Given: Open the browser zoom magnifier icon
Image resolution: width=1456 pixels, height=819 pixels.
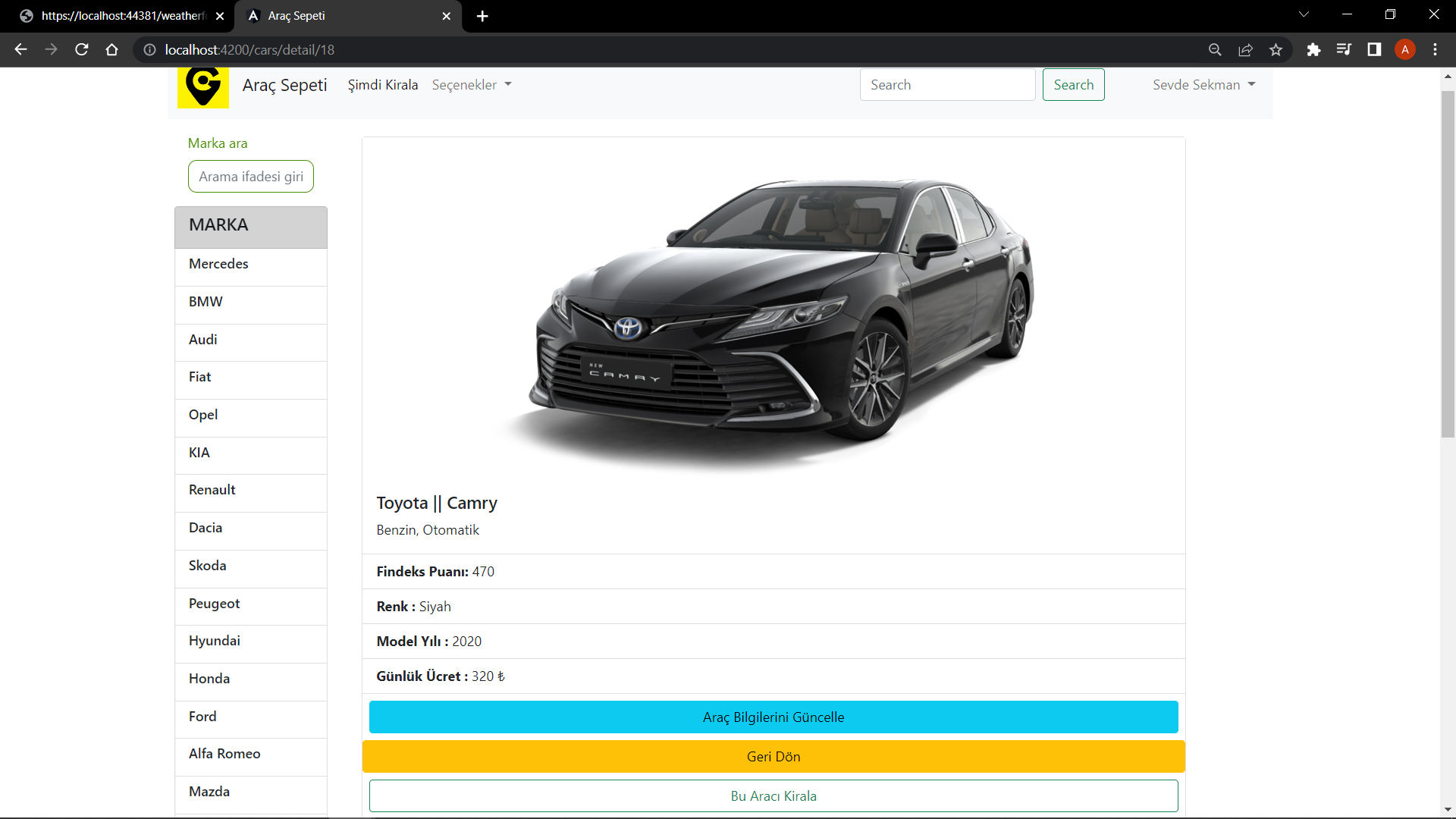Looking at the screenshot, I should 1215,50.
